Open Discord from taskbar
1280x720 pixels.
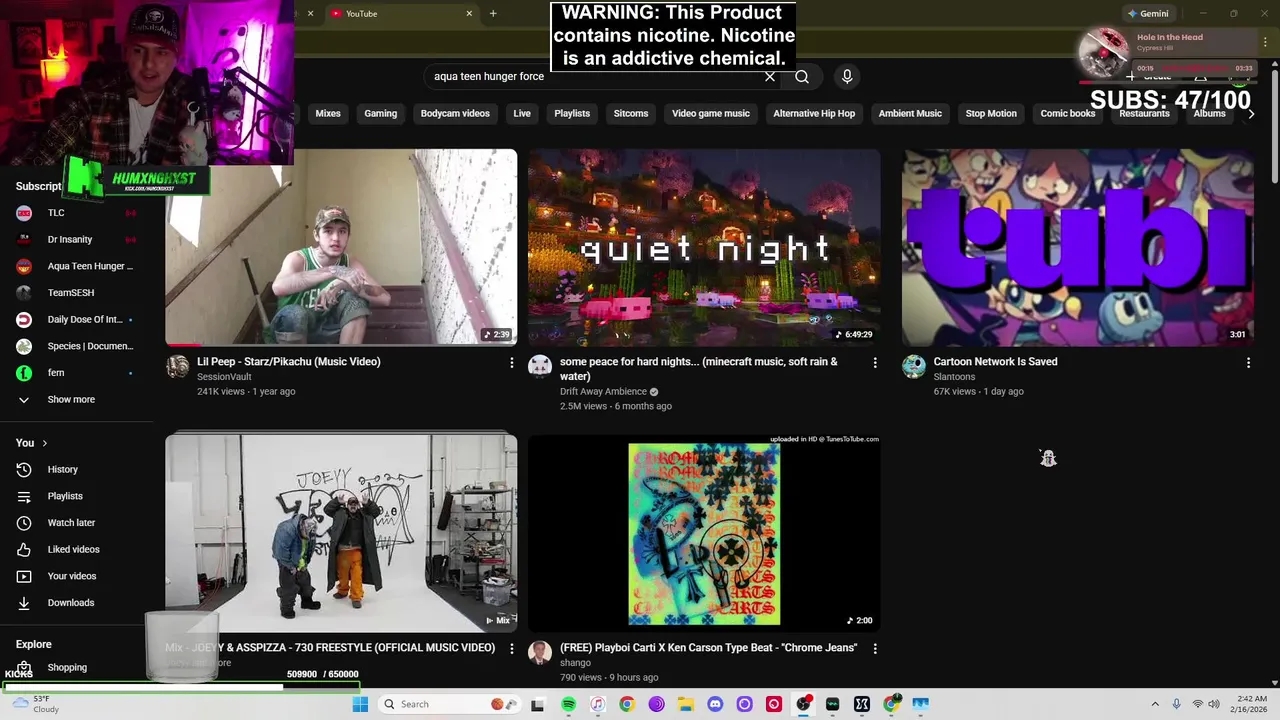point(715,704)
